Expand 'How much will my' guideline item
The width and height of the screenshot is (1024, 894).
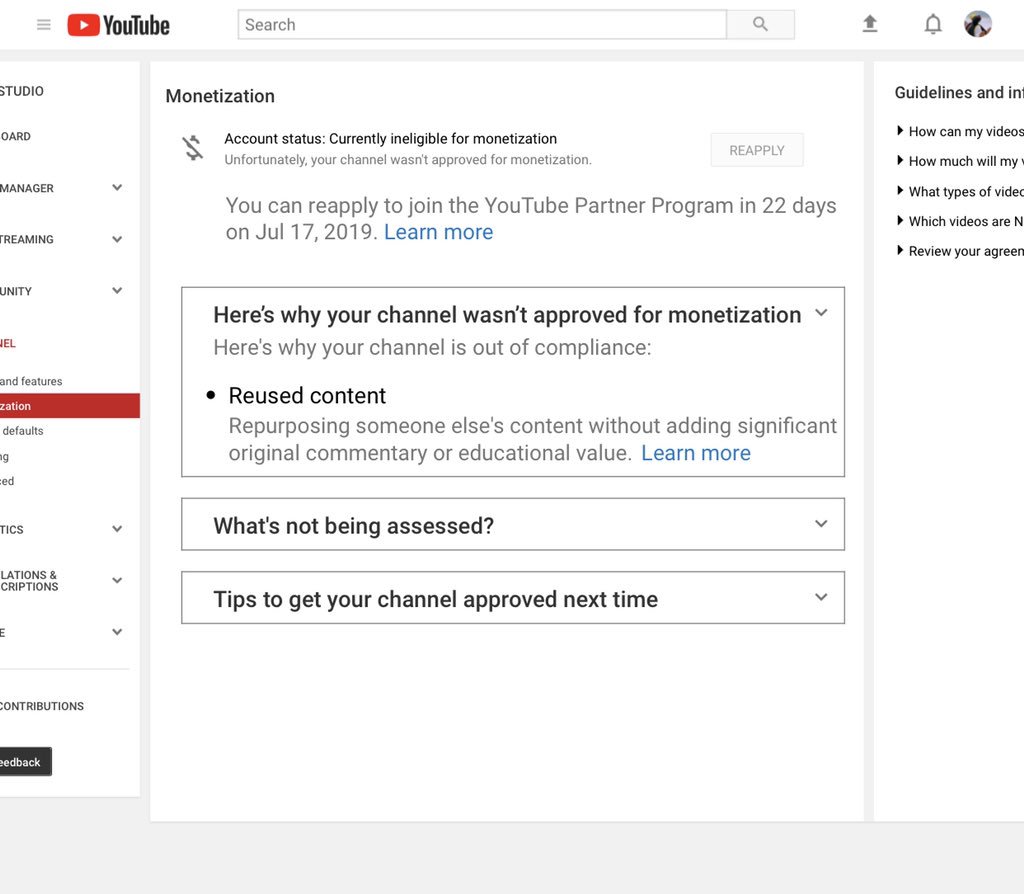point(960,161)
